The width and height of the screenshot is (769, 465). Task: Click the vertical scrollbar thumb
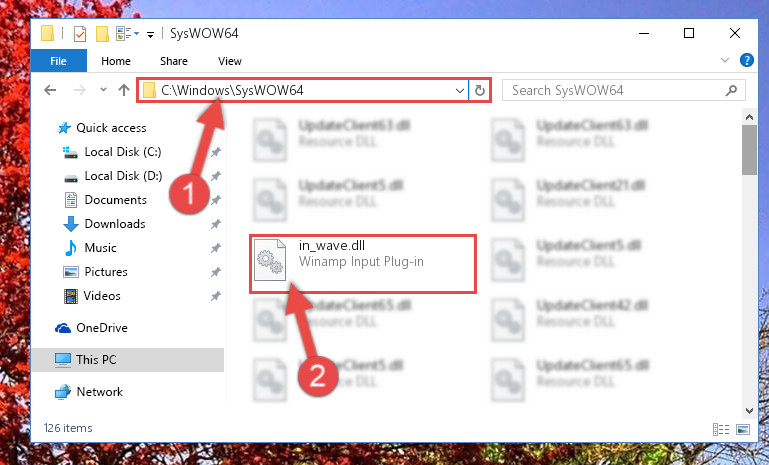click(x=749, y=150)
